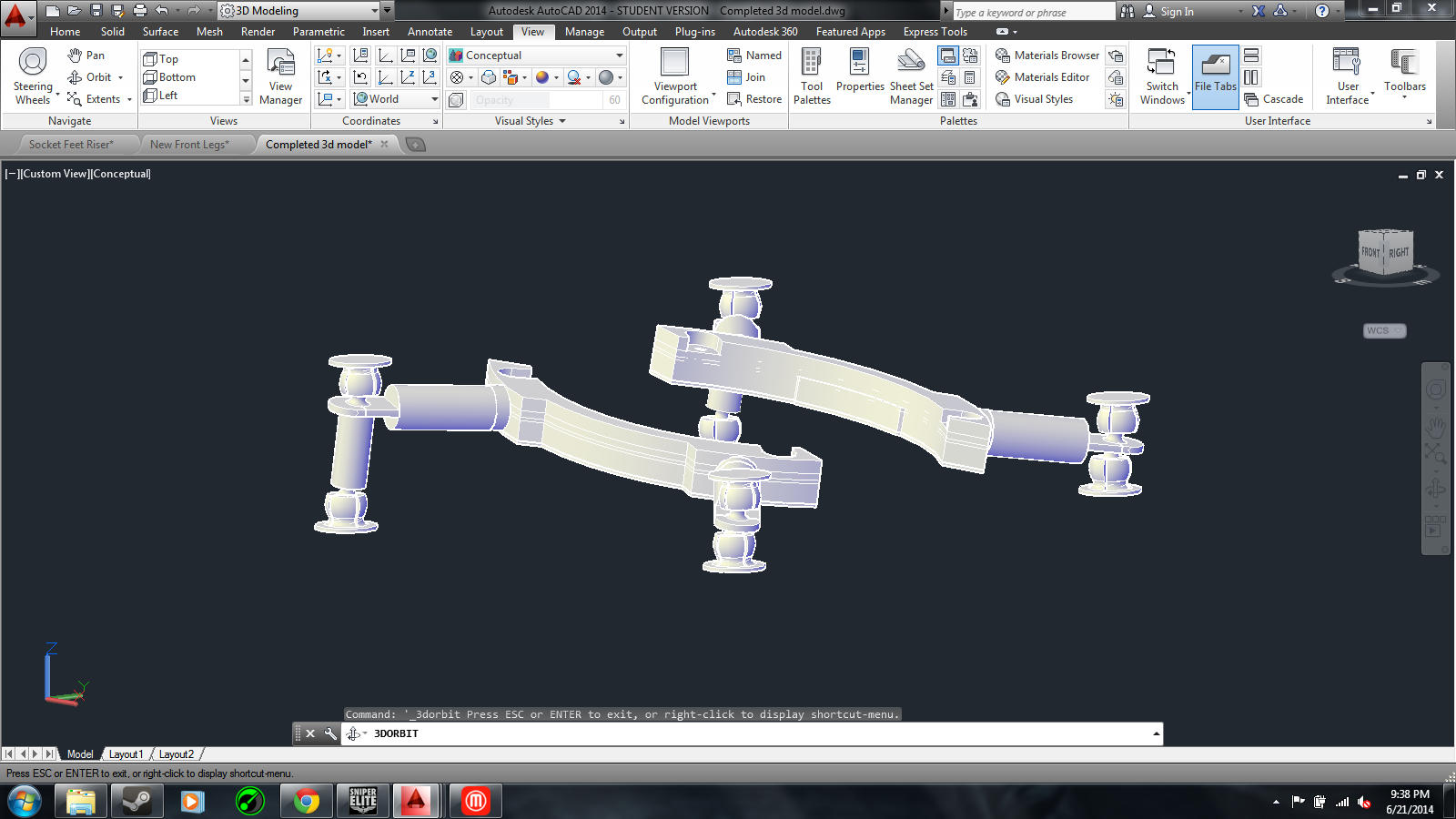Viewport: 1456px width, 819px height.
Task: Click the Switch Windows button
Action: [x=1162, y=76]
